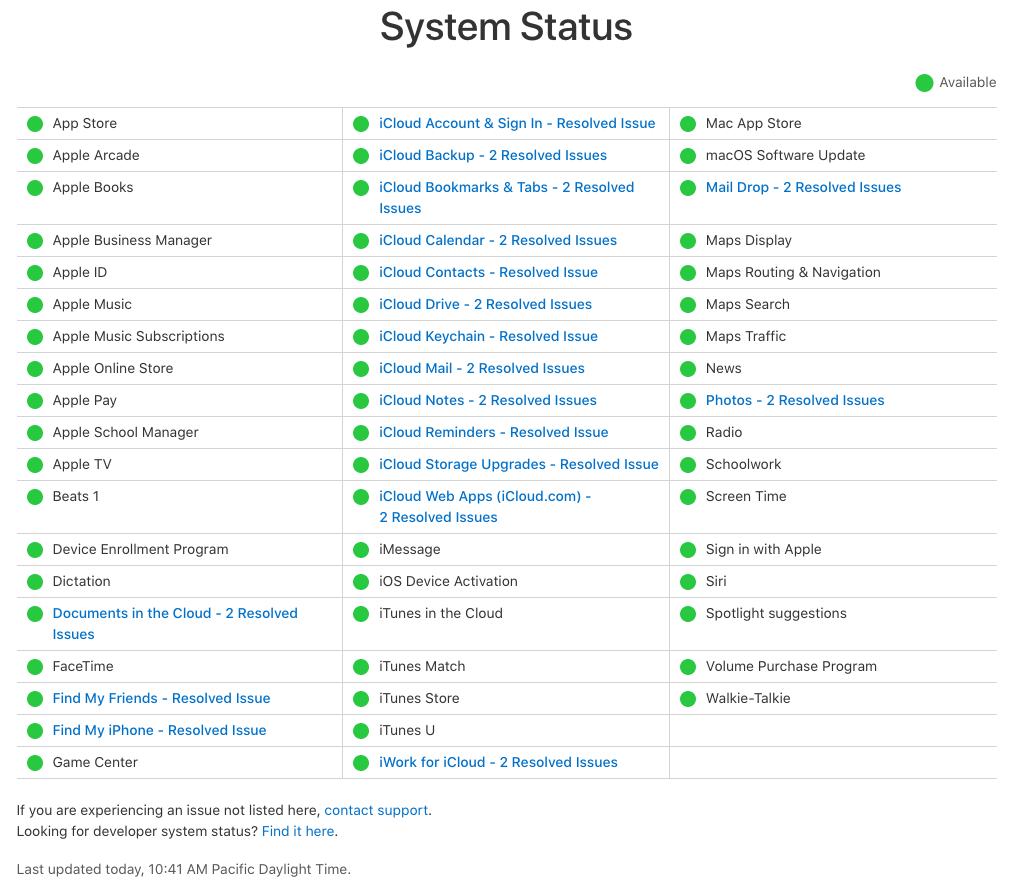The image size is (1028, 886).
Task: Click the status dot next to Dictation
Action: click(x=35, y=582)
